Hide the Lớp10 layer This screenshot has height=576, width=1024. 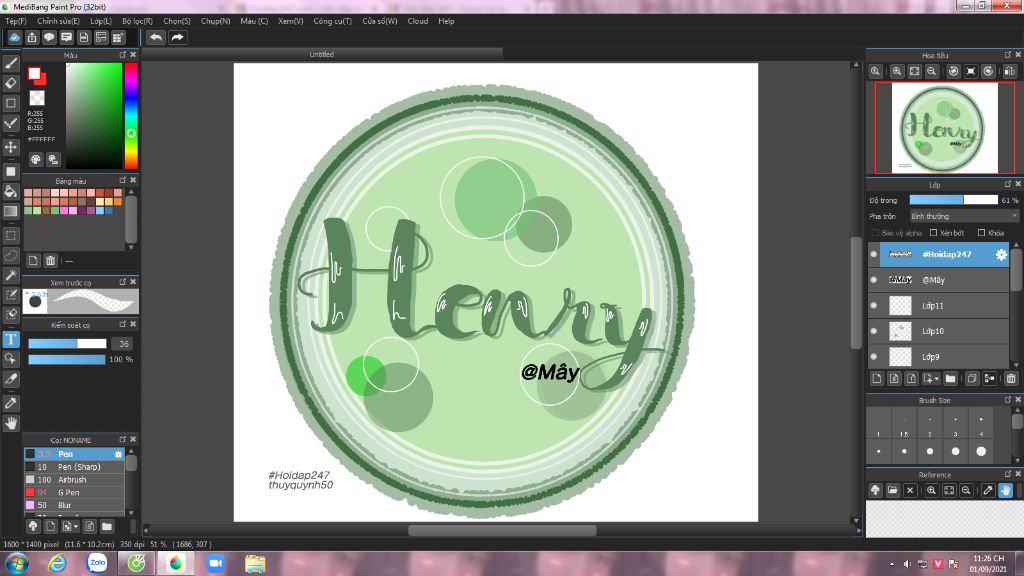click(874, 331)
